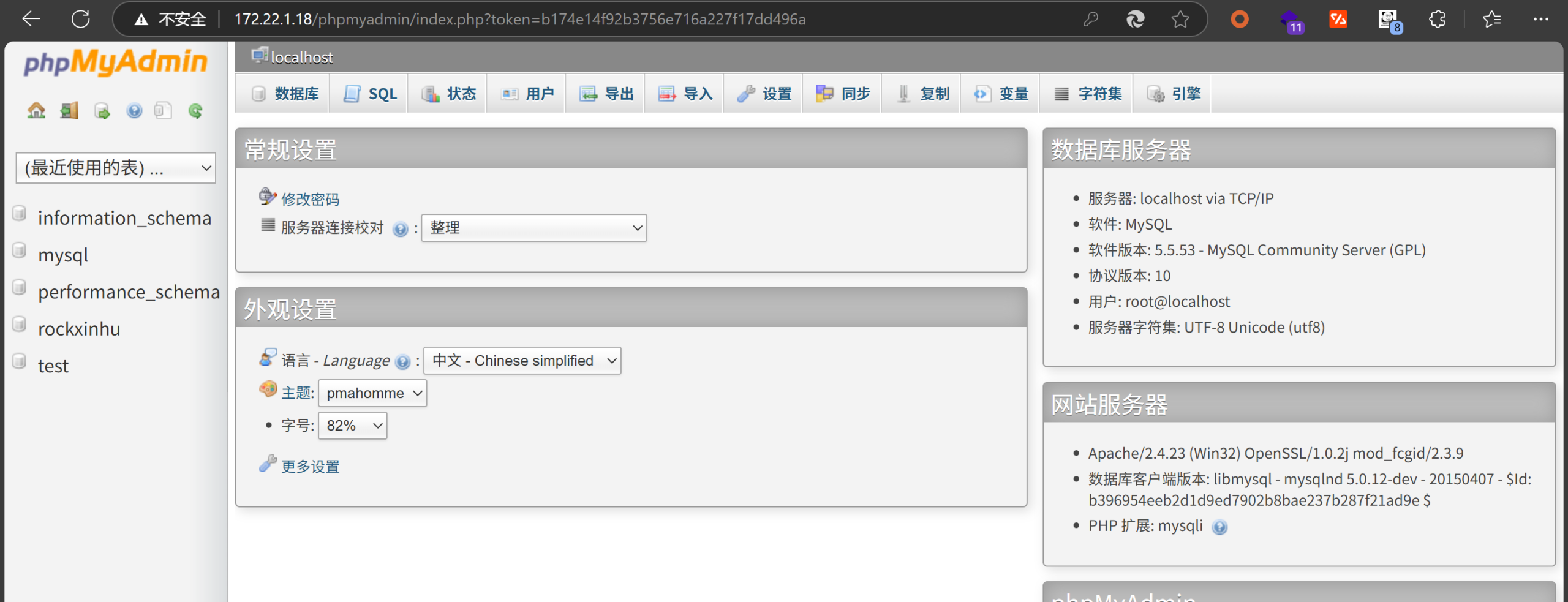Image resolution: width=1568 pixels, height=602 pixels.
Task: Open the rockxinhu database
Action: pyautogui.click(x=79, y=329)
